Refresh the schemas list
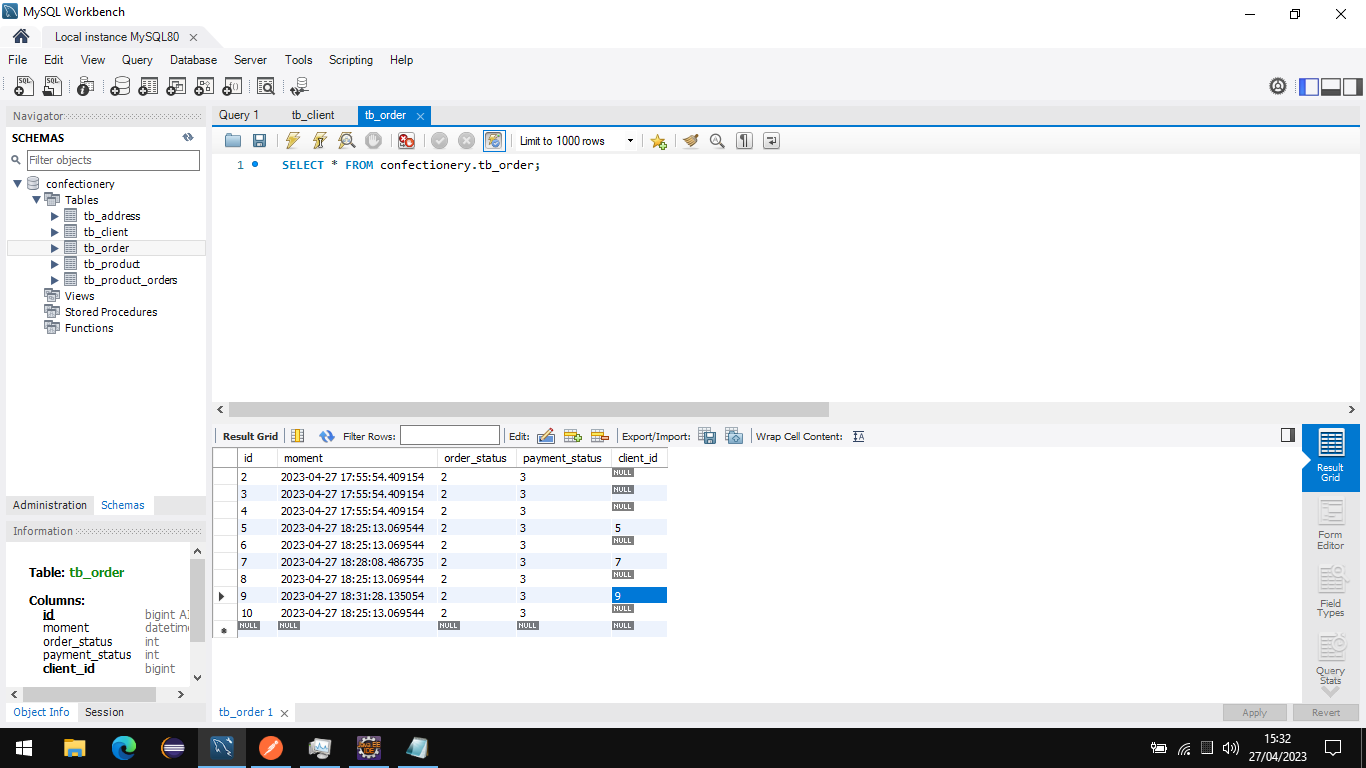 point(188,138)
